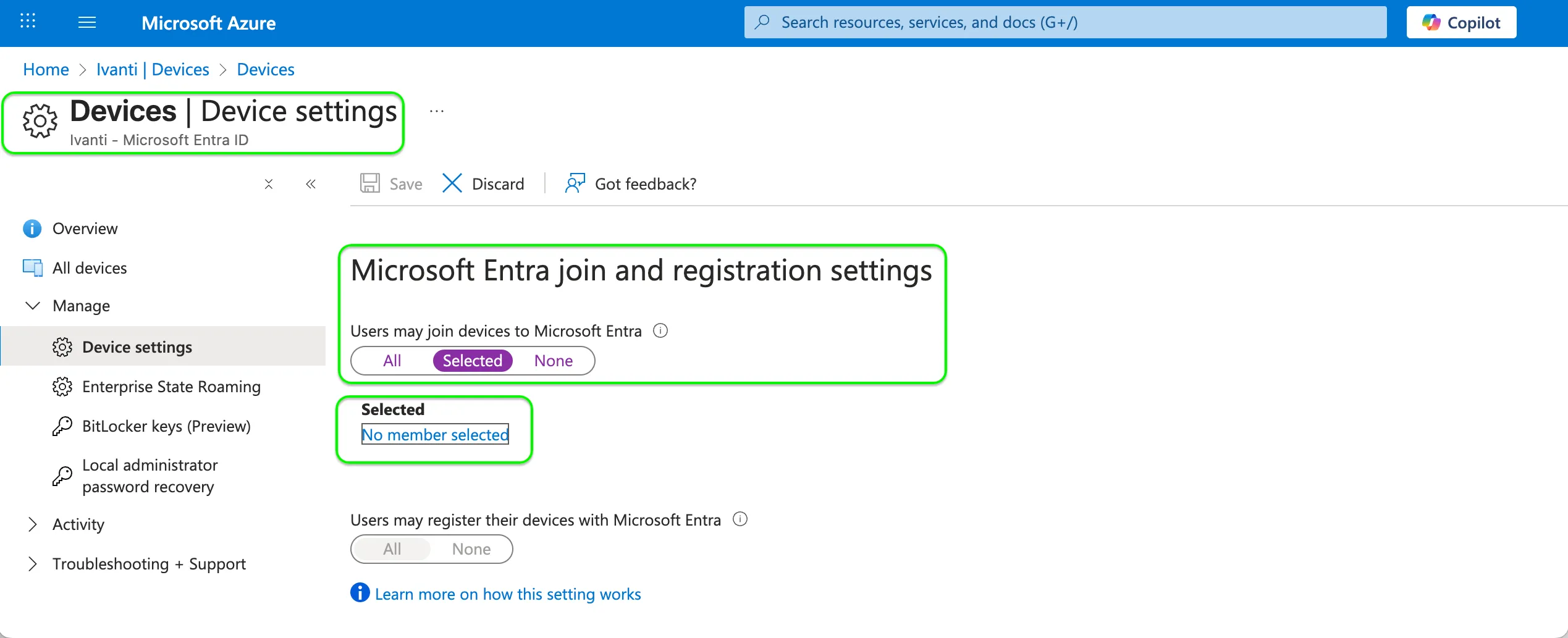Collapse the Manage section

[33, 306]
